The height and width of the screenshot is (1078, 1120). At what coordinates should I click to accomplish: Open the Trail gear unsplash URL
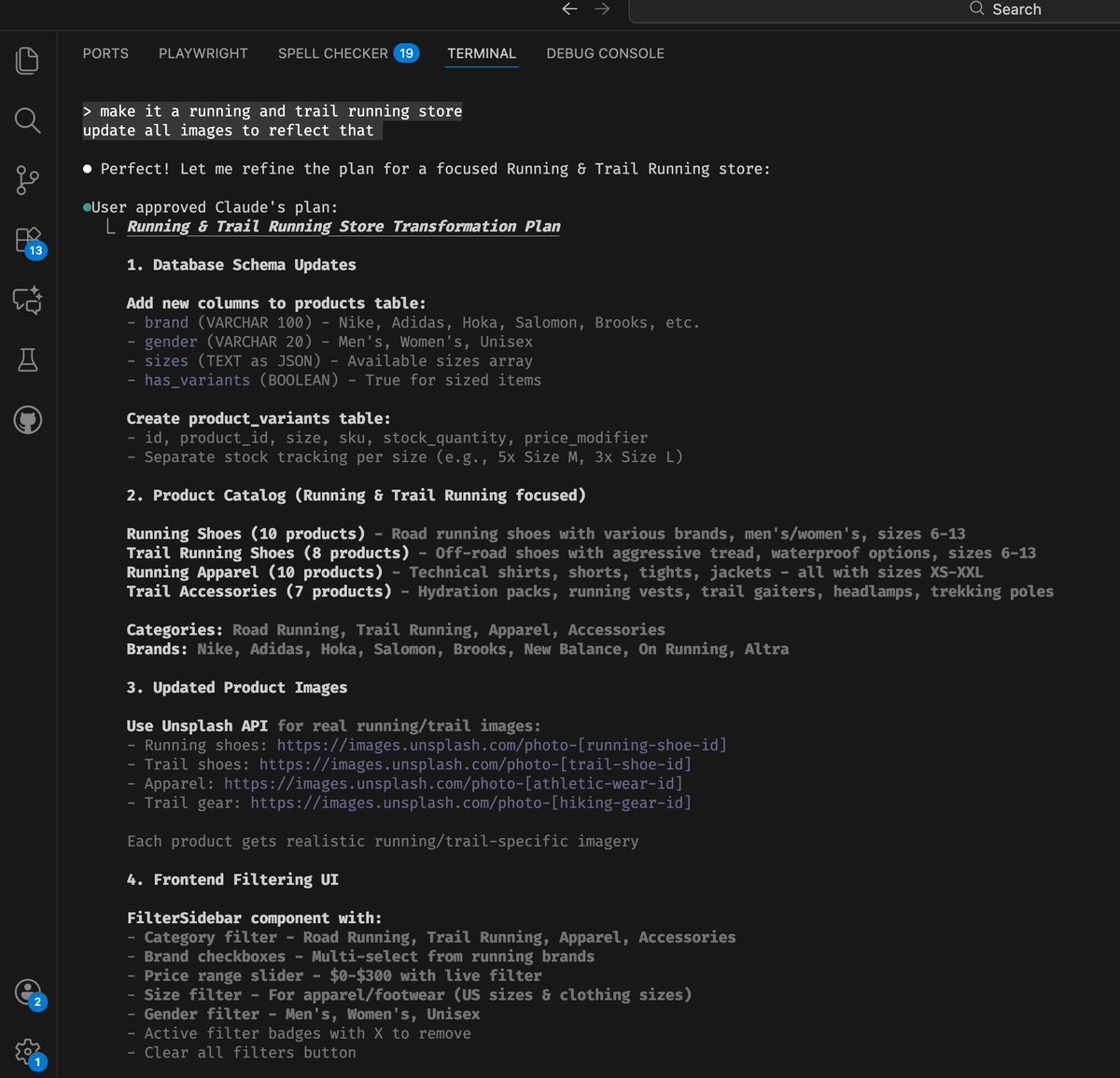[470, 803]
